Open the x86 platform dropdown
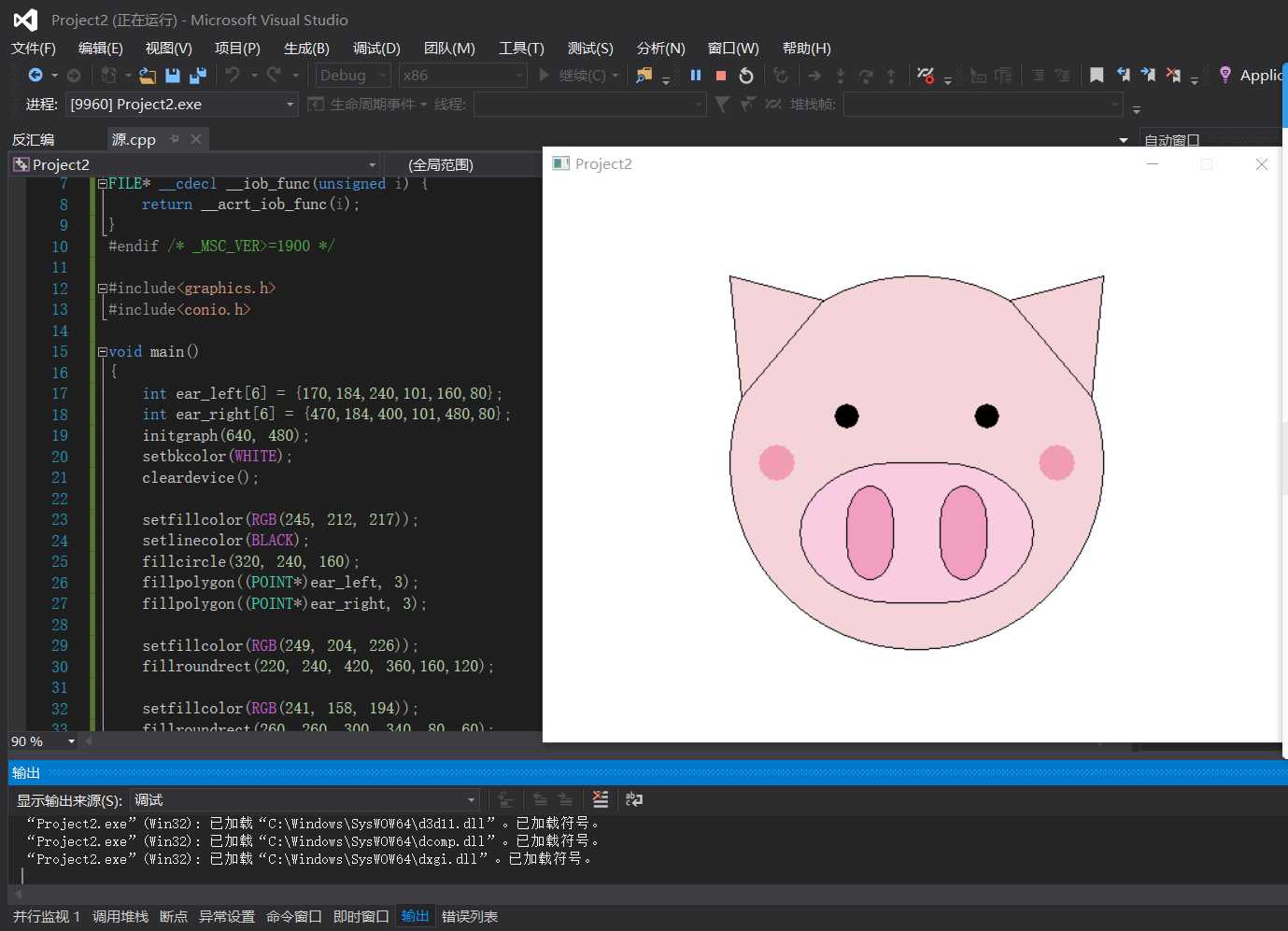 (x=463, y=76)
